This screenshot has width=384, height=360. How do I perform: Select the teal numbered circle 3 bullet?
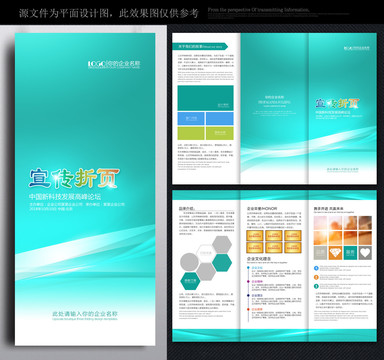coord(316,286)
